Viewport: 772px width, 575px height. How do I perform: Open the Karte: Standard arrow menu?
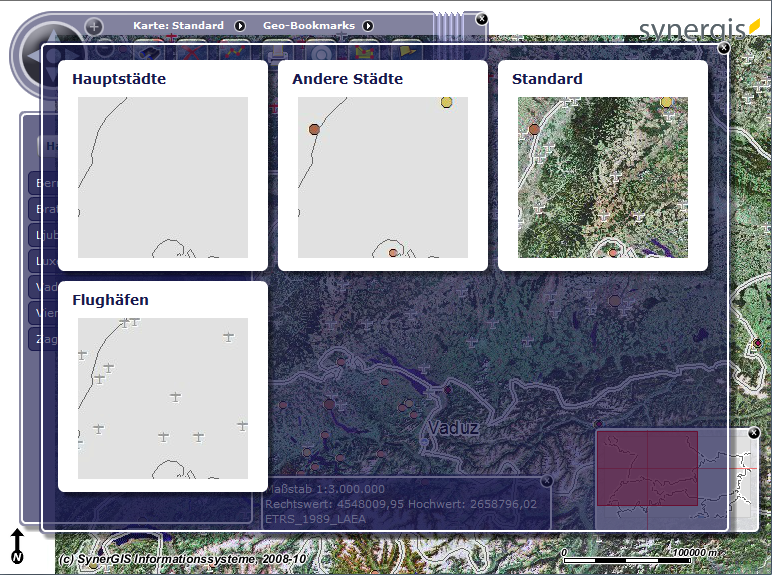point(240,26)
